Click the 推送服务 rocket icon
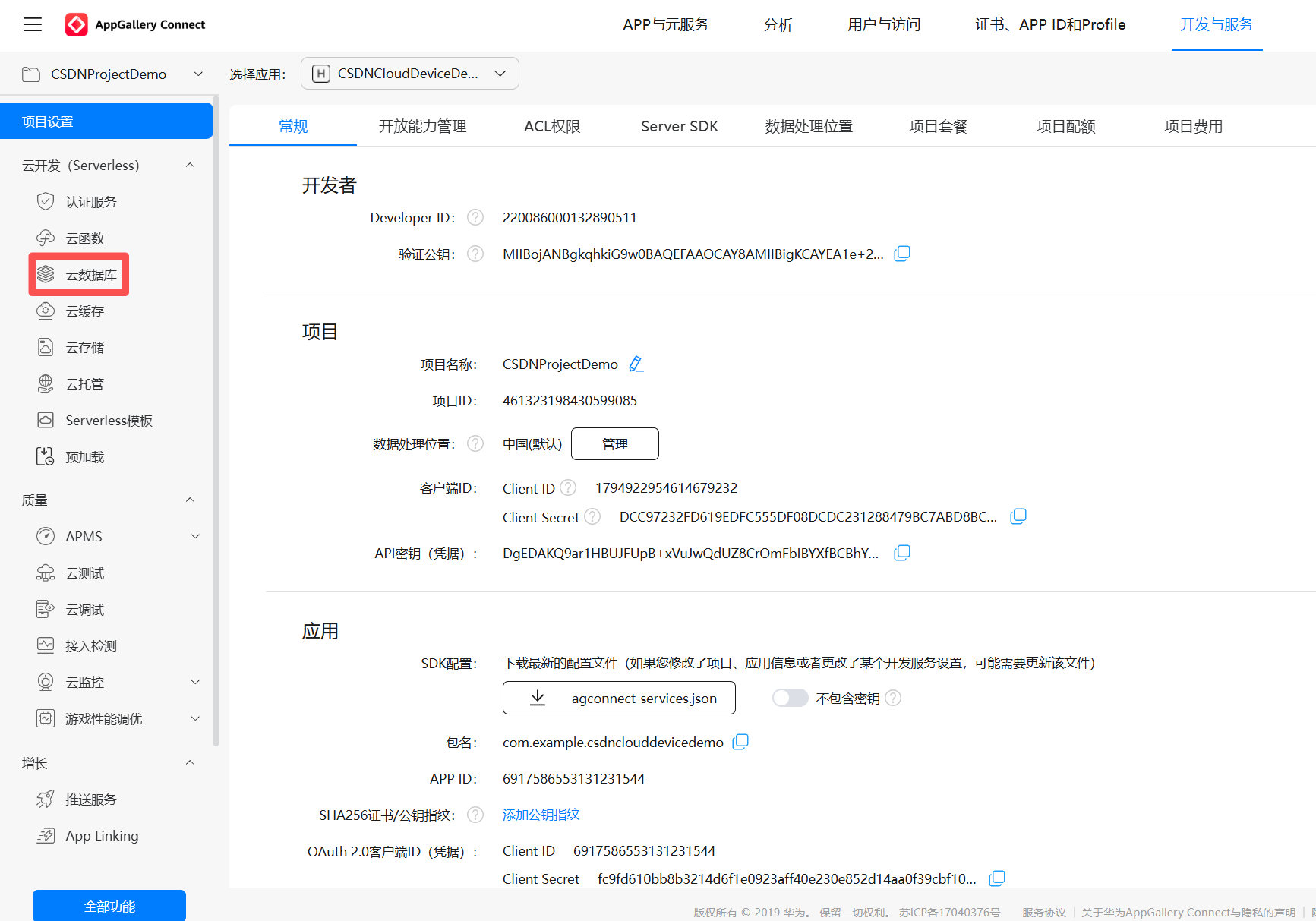The height and width of the screenshot is (921, 1316). [x=46, y=799]
